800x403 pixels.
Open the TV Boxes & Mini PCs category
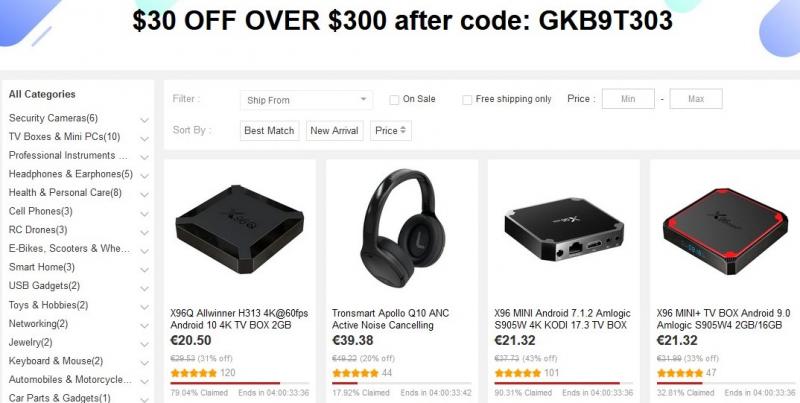64,137
